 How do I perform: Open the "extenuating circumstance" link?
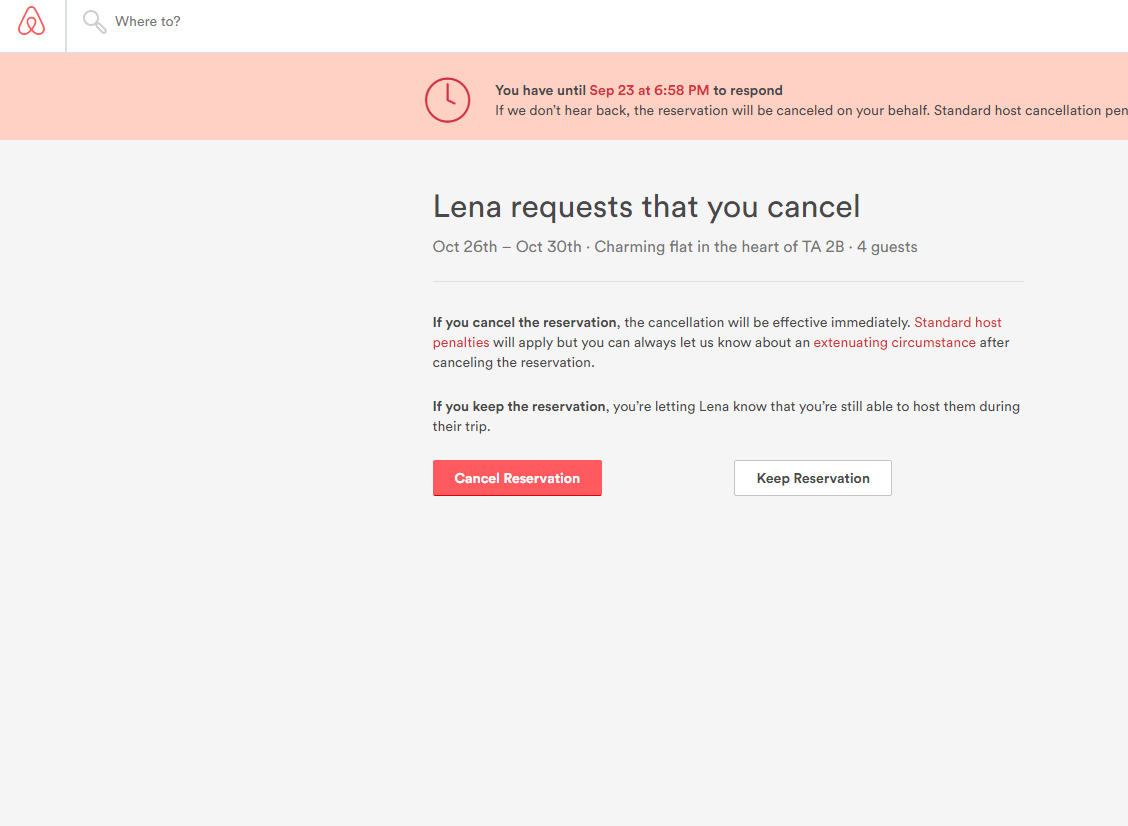click(x=894, y=343)
